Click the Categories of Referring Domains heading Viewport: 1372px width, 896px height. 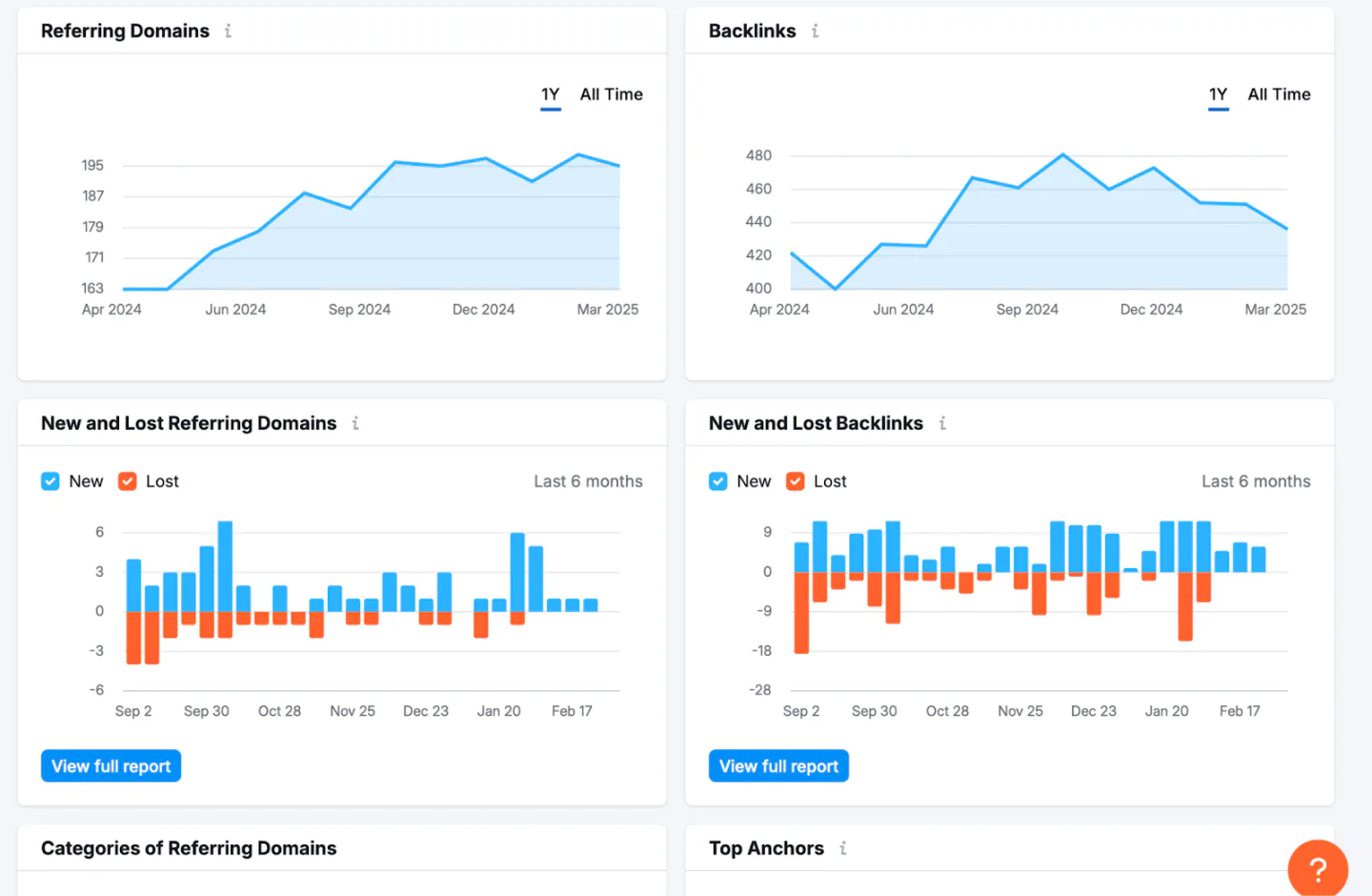pyautogui.click(x=189, y=848)
